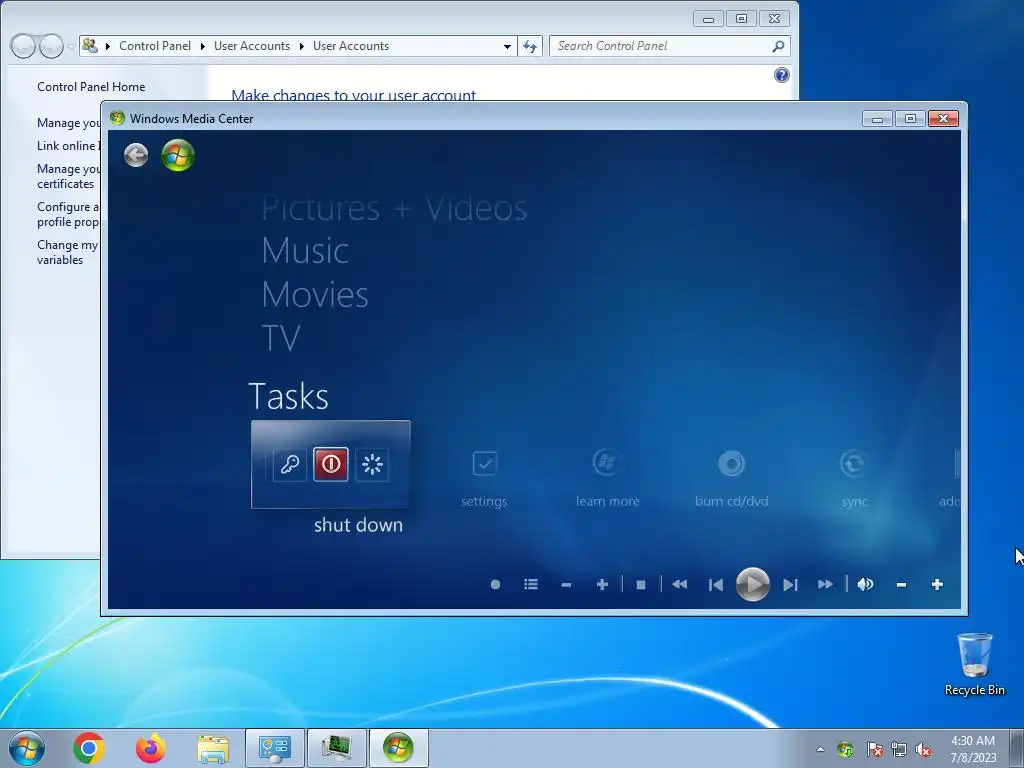
Task: Click the restart spinner icon under Tasks
Action: click(x=372, y=464)
